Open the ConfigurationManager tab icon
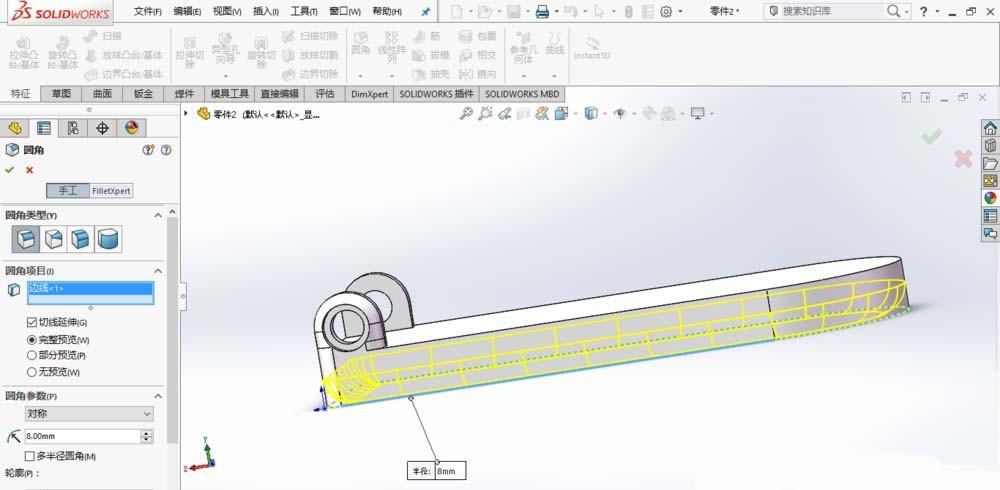 coord(73,128)
